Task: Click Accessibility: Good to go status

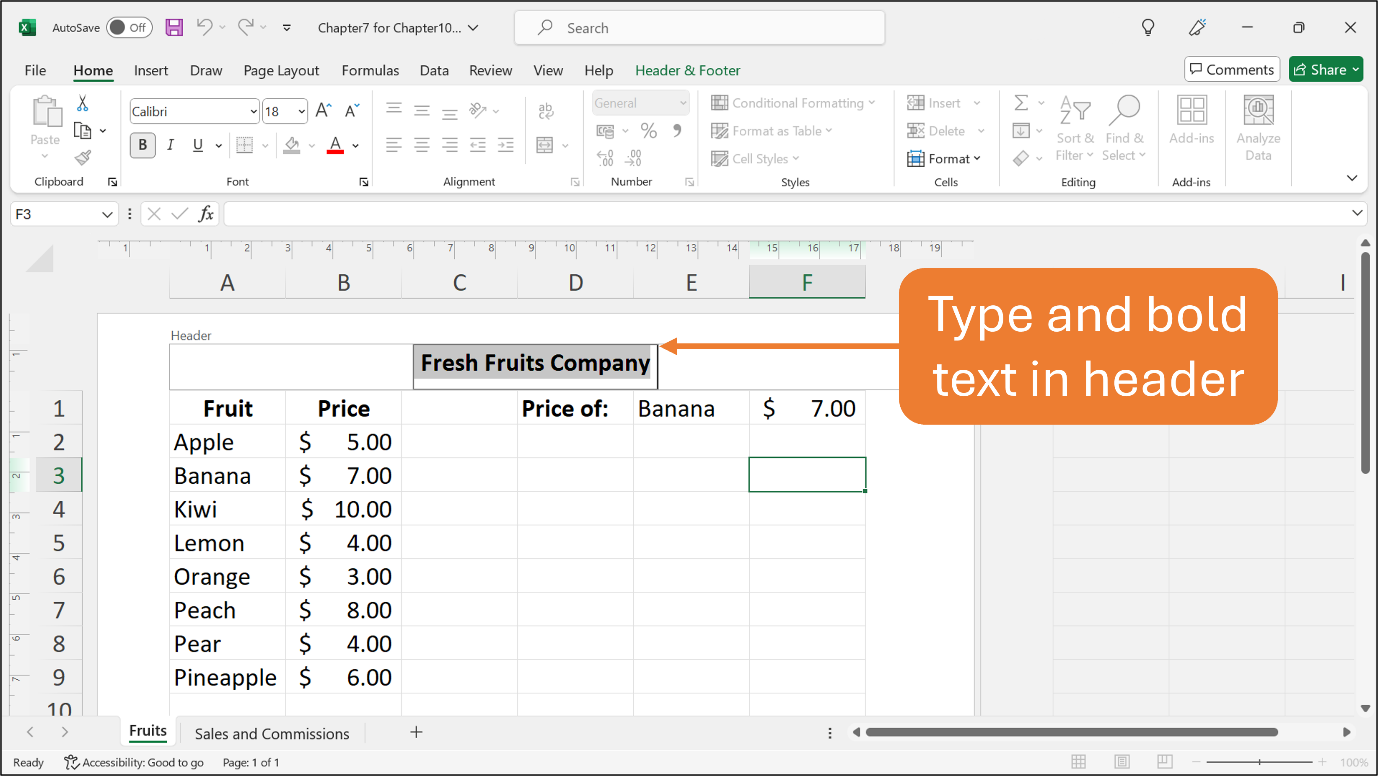Action: (134, 762)
